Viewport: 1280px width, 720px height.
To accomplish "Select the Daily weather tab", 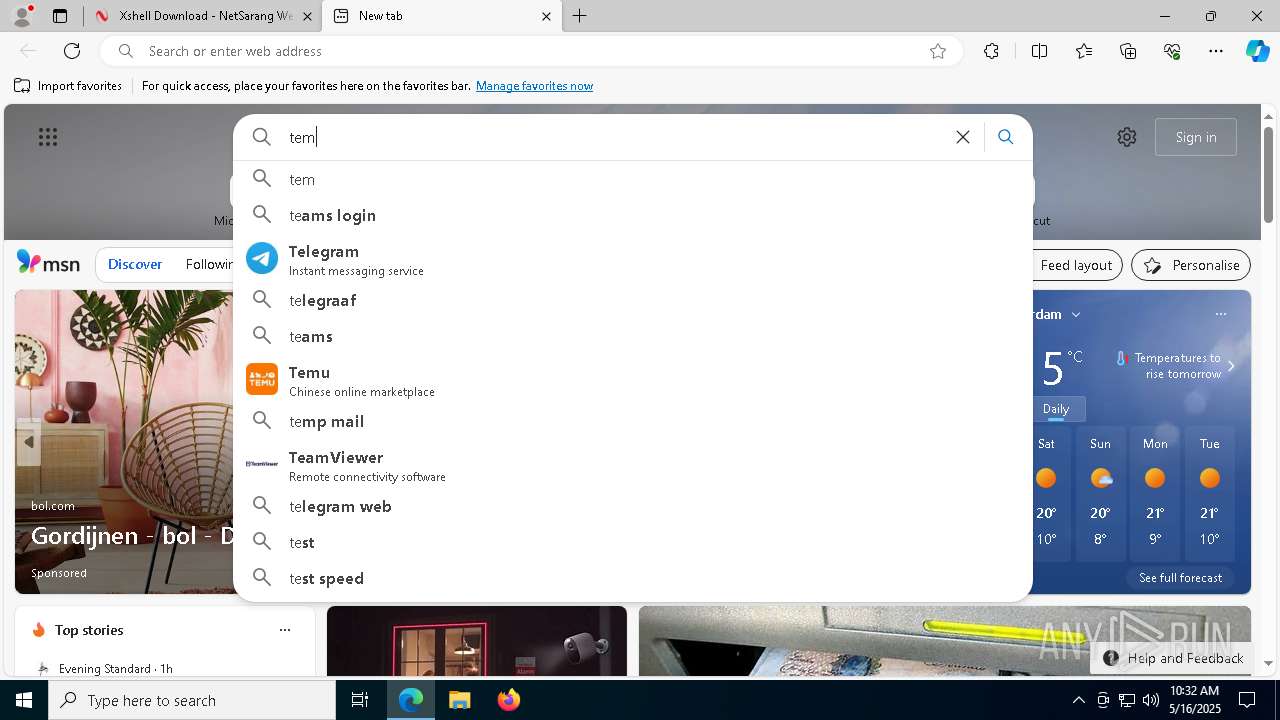I will pos(1056,408).
